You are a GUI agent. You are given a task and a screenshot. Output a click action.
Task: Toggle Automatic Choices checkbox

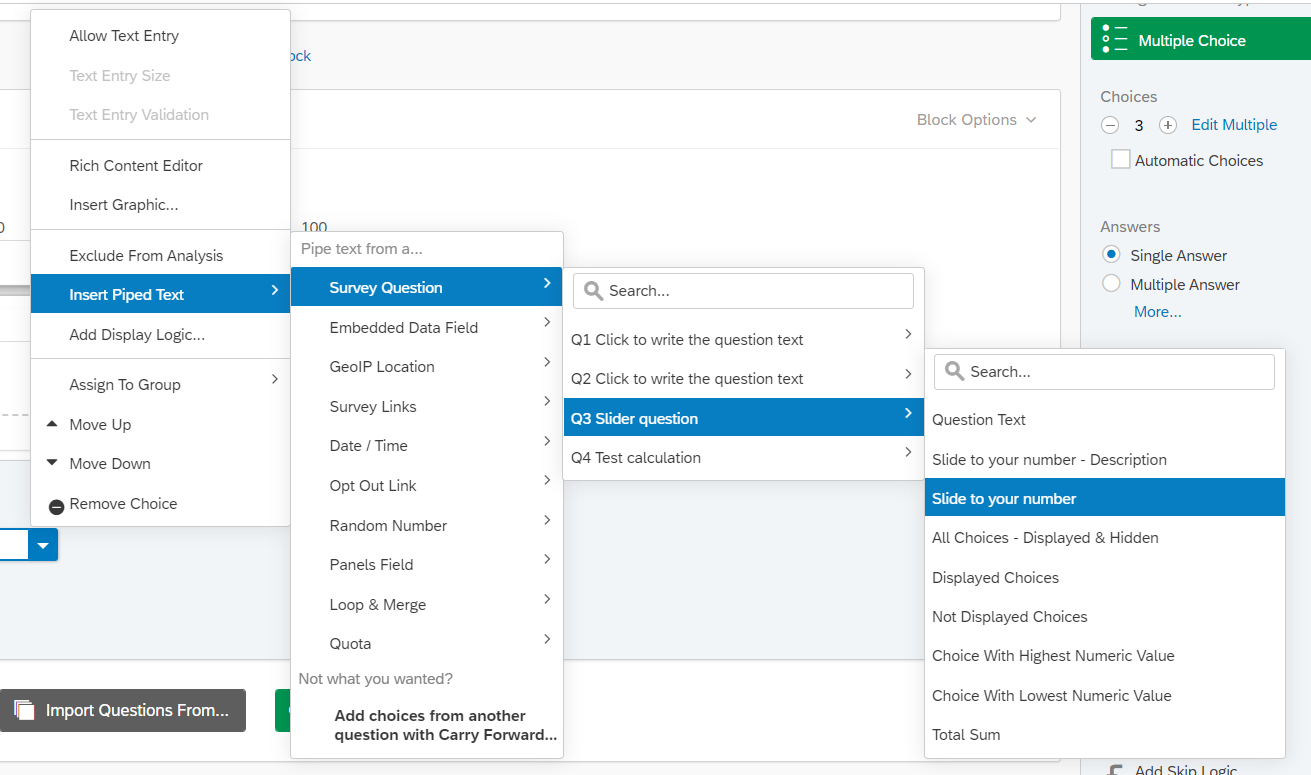pyautogui.click(x=1121, y=160)
